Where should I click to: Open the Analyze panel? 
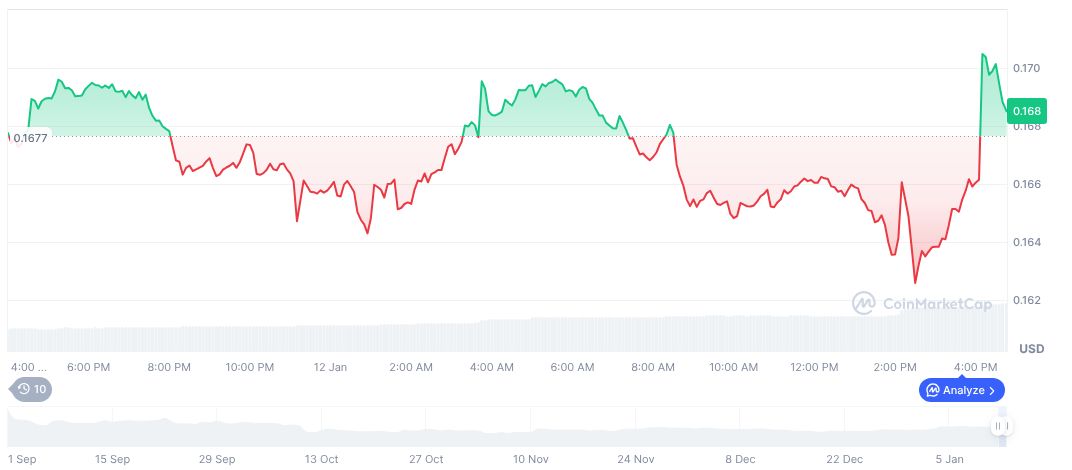961,390
